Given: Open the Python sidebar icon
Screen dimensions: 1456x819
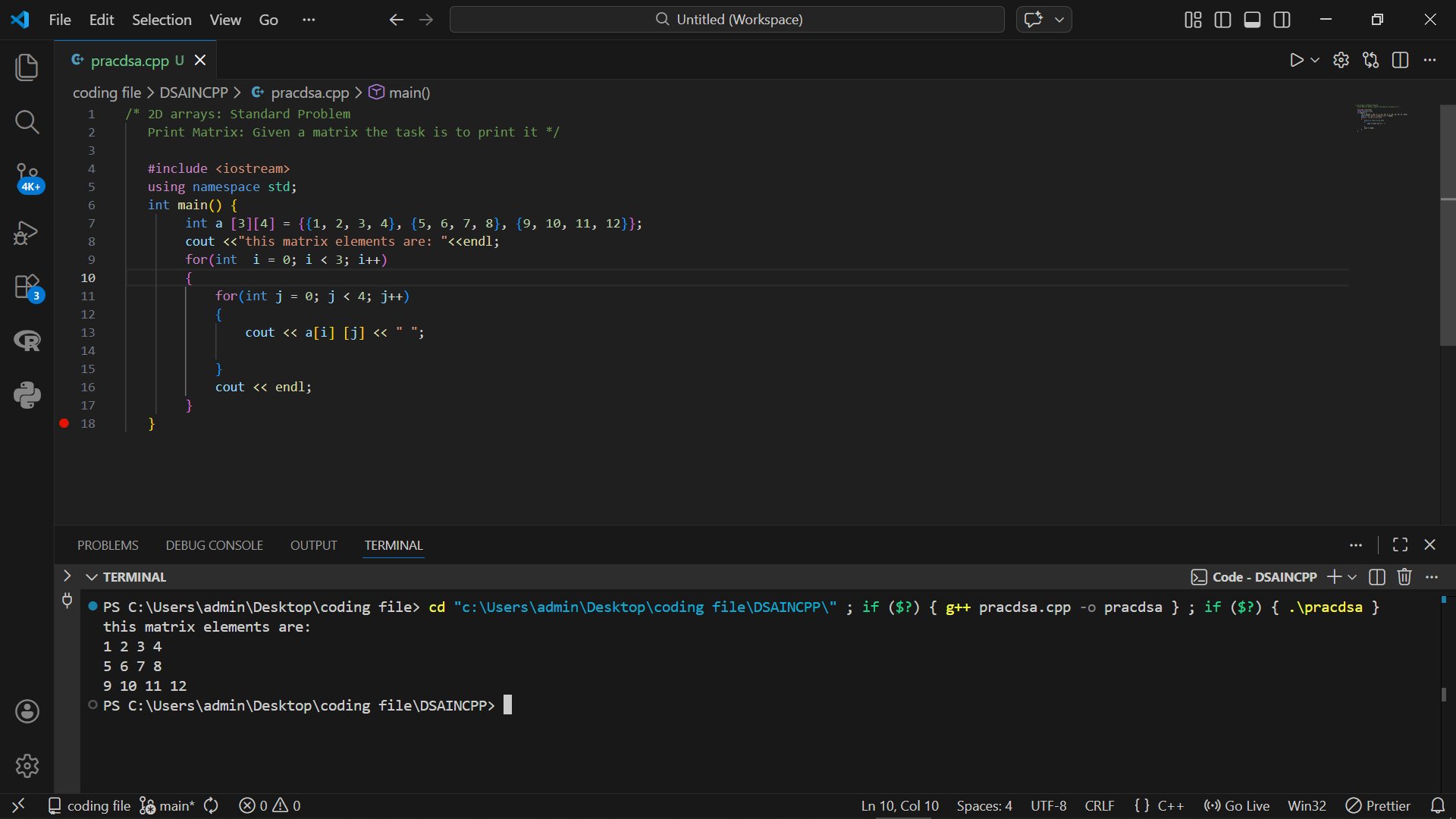Looking at the screenshot, I should pyautogui.click(x=27, y=395).
